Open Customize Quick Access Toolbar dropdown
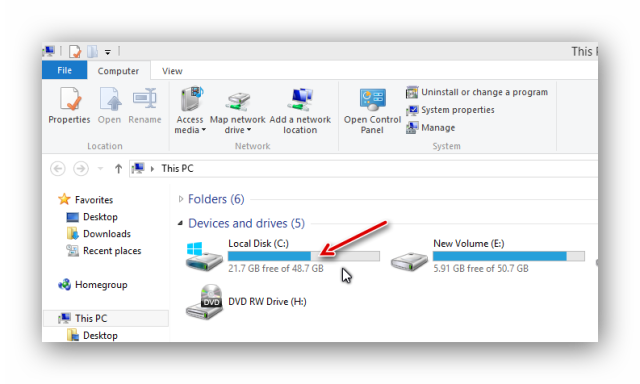This screenshot has width=640, height=384. (108, 52)
